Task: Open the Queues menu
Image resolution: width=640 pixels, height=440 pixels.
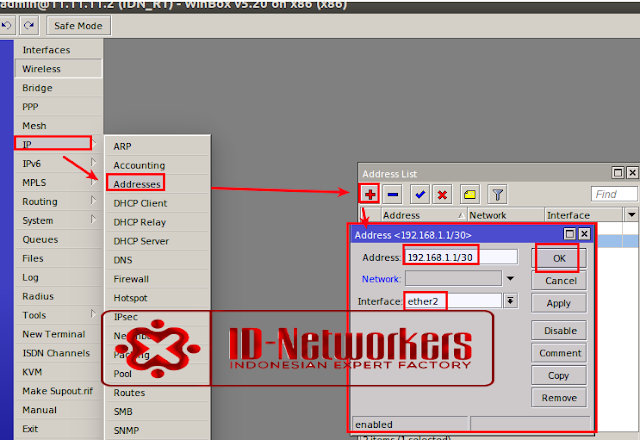Action: point(58,239)
